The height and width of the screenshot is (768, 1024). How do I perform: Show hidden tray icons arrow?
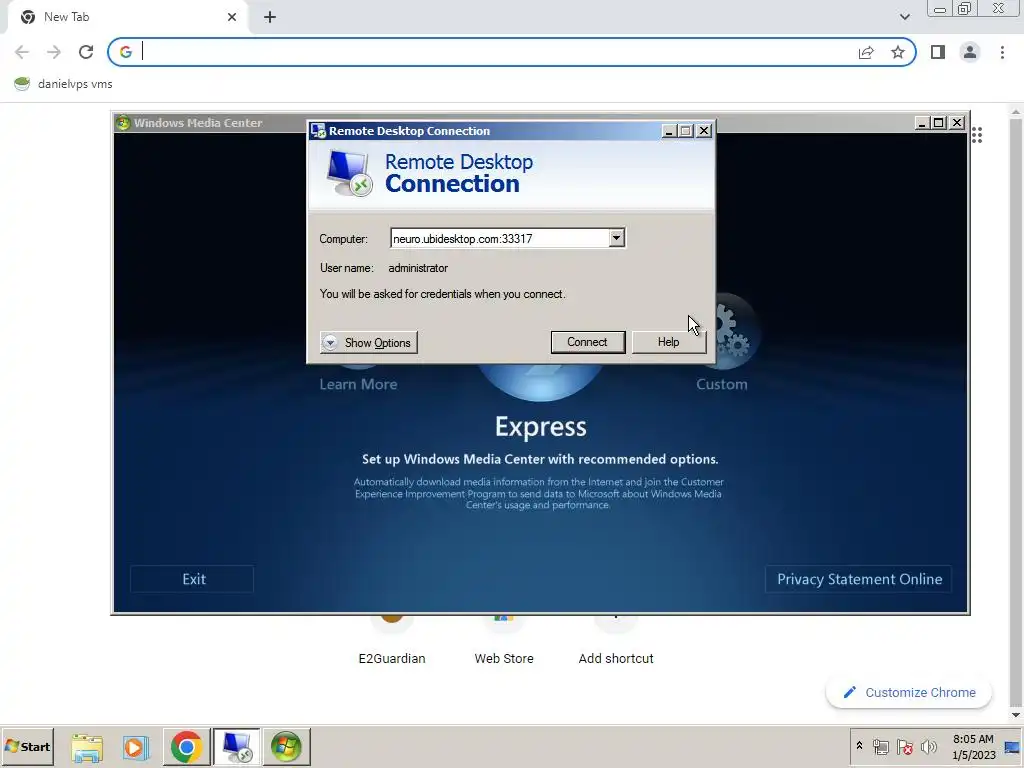[859, 746]
